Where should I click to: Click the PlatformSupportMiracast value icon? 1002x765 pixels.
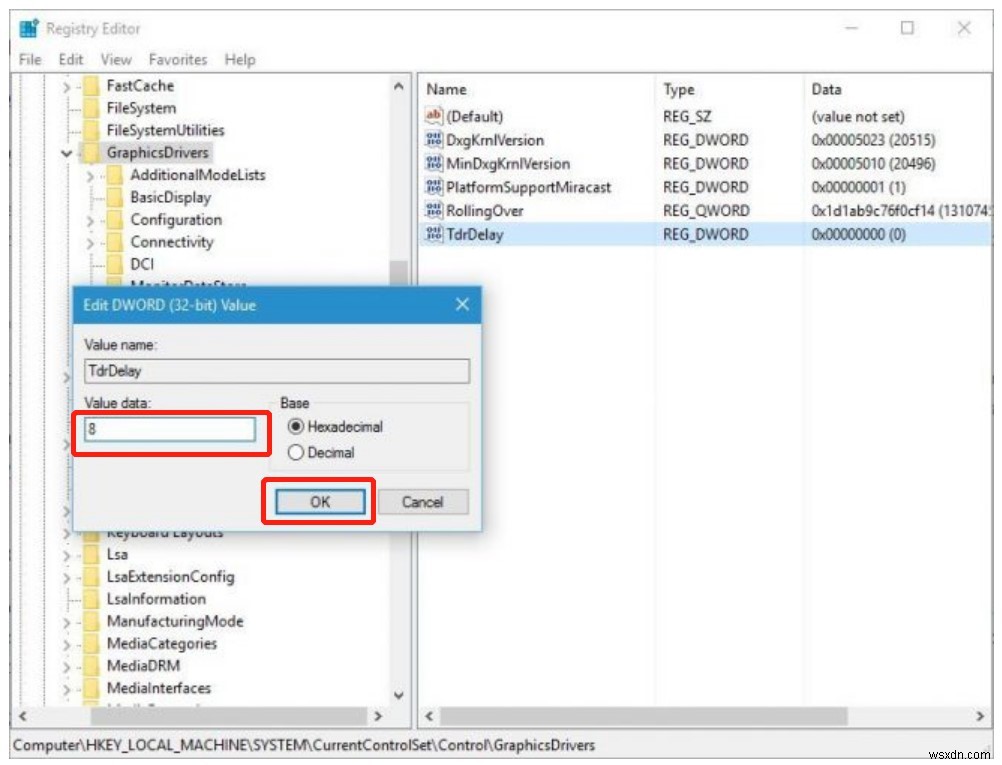point(433,187)
